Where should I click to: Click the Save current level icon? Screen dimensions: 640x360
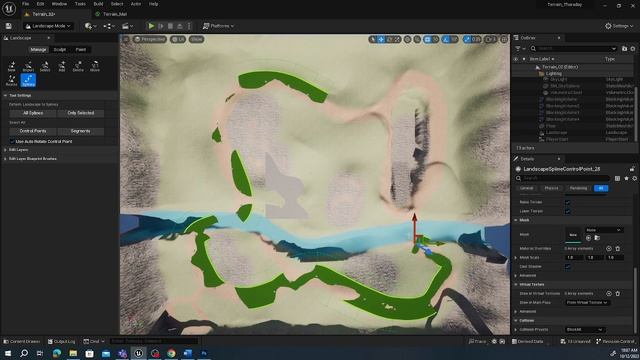pyautogui.click(x=9, y=26)
